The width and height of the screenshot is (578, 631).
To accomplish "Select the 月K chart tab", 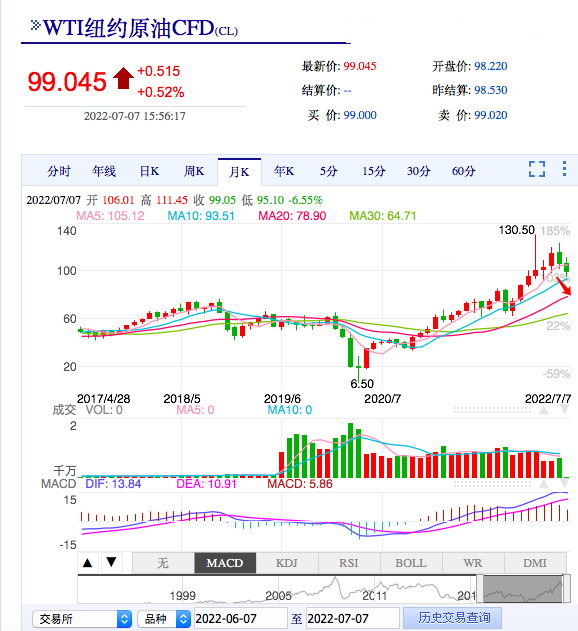I will click(x=239, y=172).
